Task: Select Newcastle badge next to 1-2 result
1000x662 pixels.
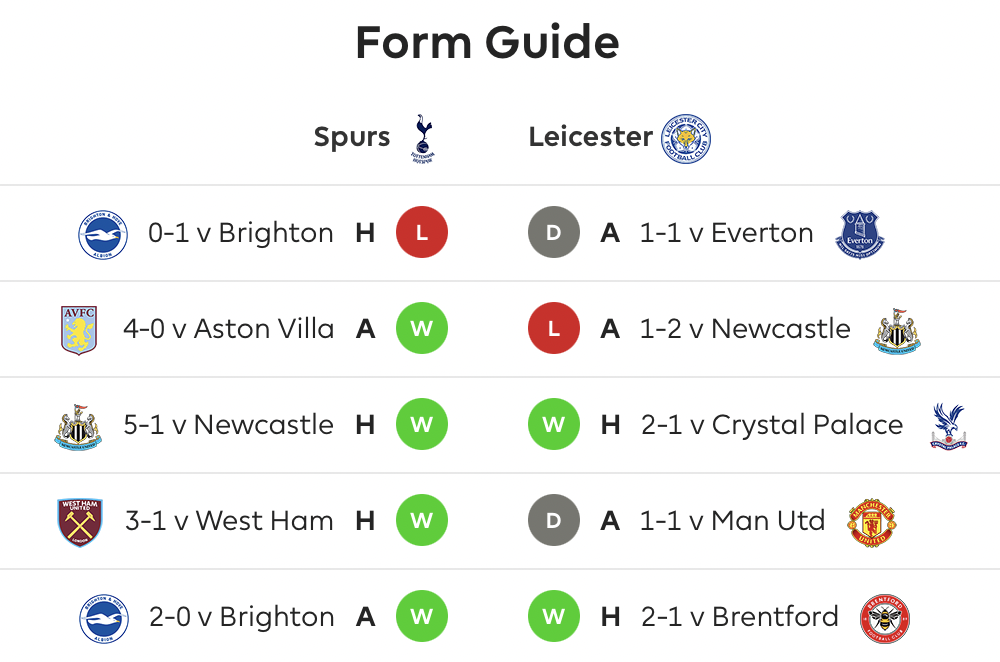Action: pyautogui.click(x=897, y=330)
